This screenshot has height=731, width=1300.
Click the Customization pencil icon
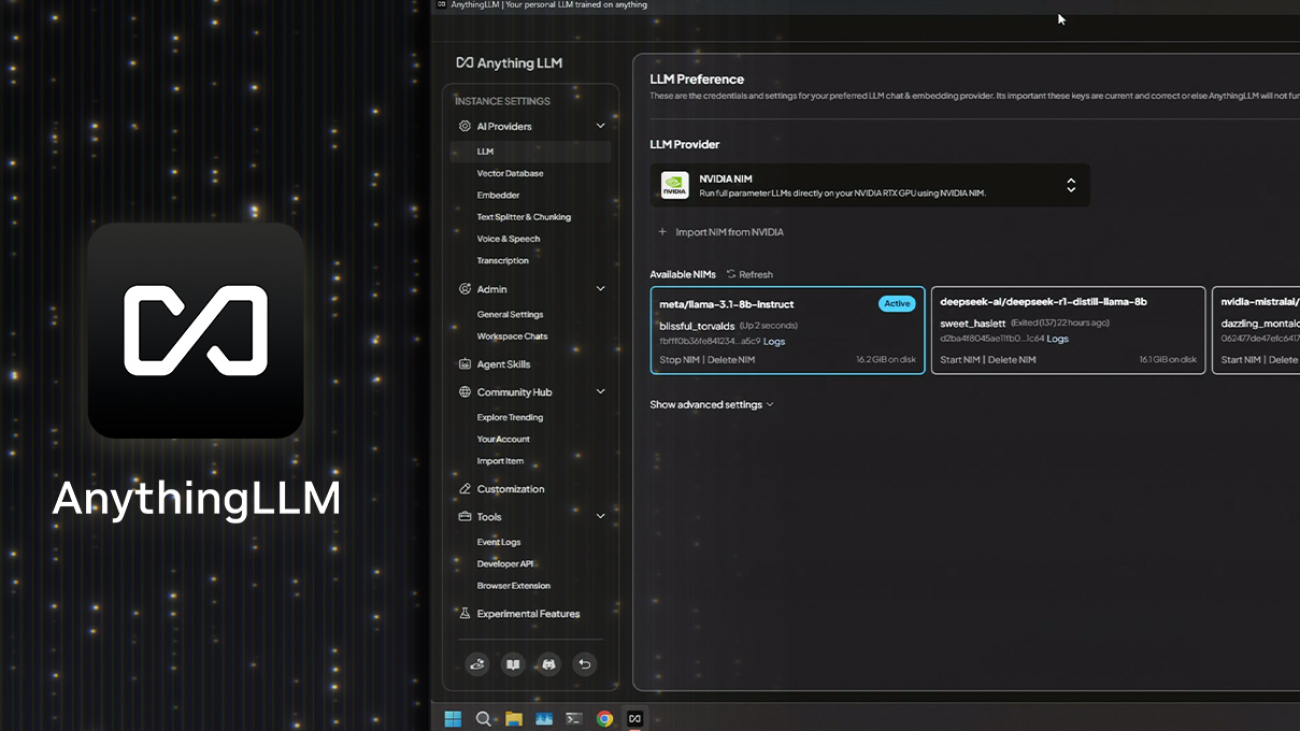coord(464,489)
